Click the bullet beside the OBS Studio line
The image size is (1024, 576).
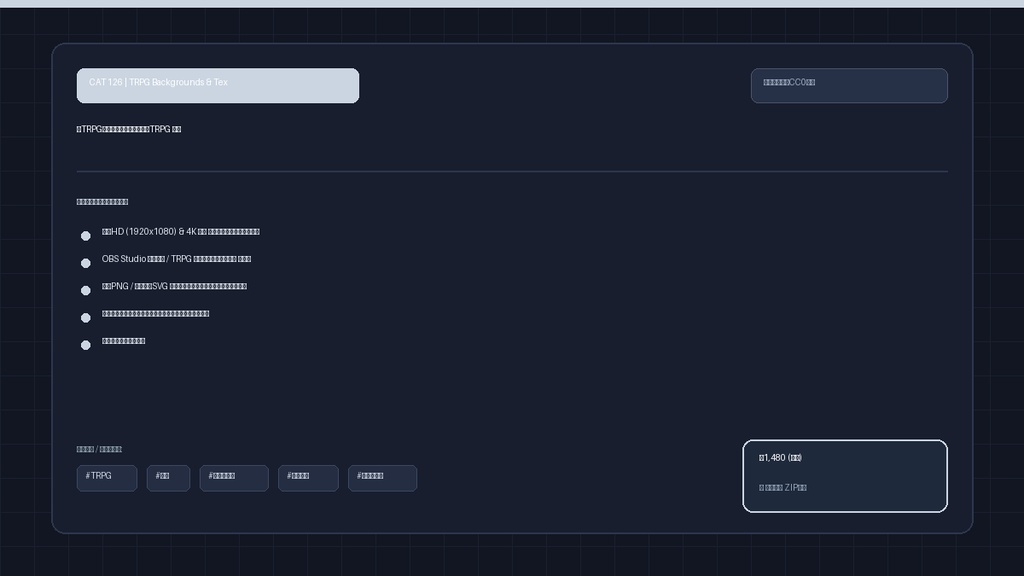pyautogui.click(x=86, y=263)
